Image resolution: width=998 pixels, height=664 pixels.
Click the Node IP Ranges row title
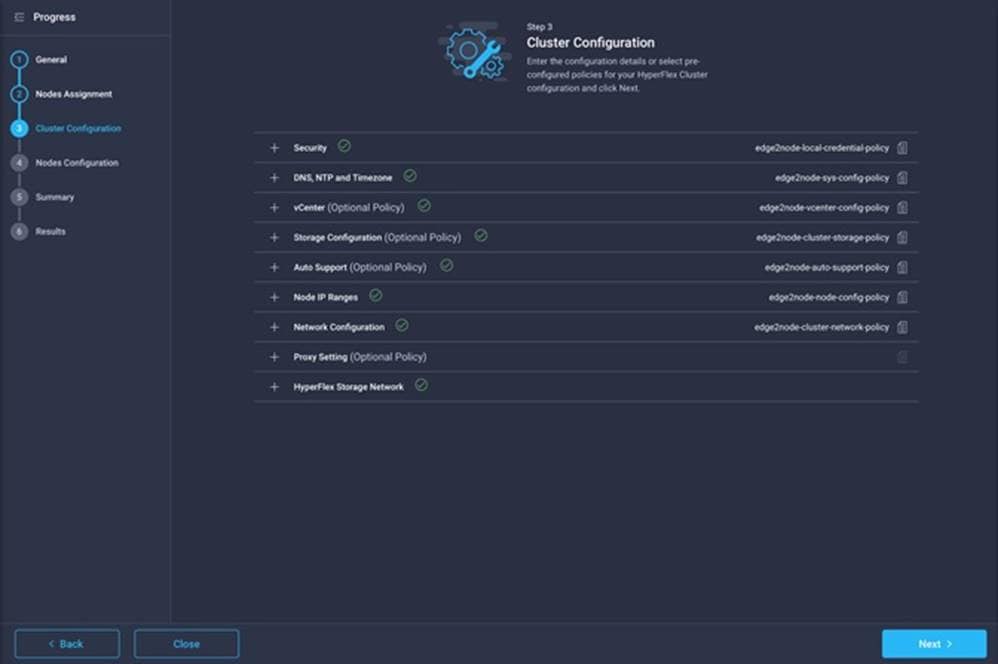pos(325,297)
